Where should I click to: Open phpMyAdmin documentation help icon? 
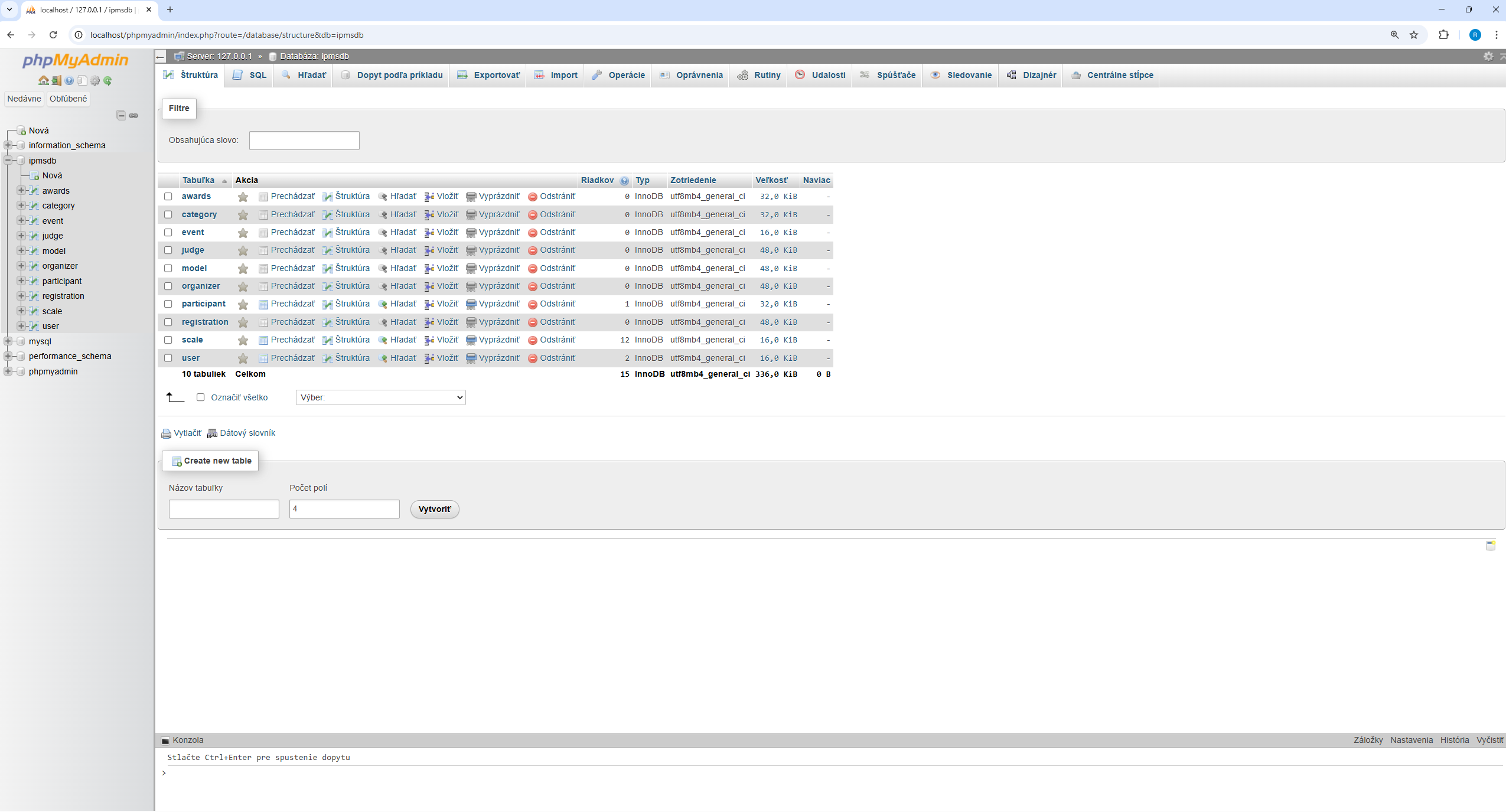pos(69,81)
